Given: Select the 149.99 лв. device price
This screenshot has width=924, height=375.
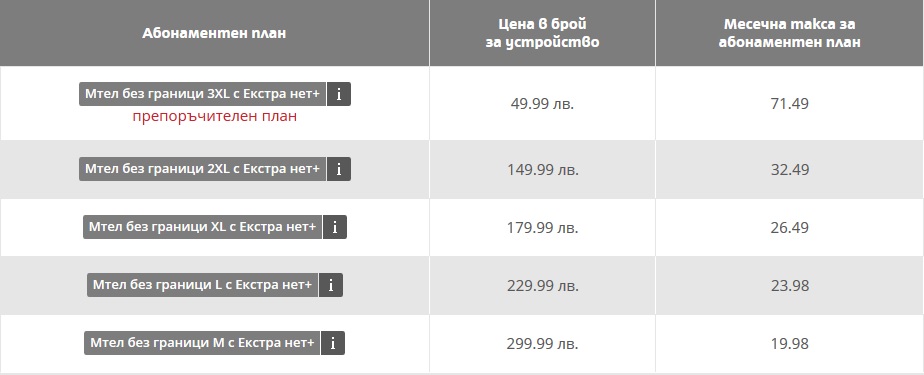Looking at the screenshot, I should click(x=543, y=170).
